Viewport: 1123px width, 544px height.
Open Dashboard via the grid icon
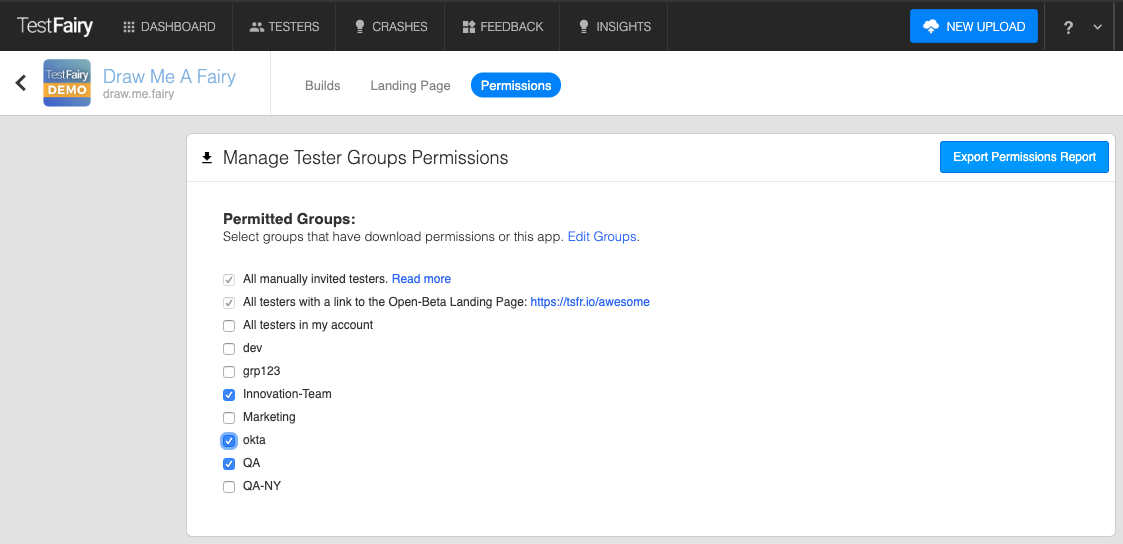(128, 27)
